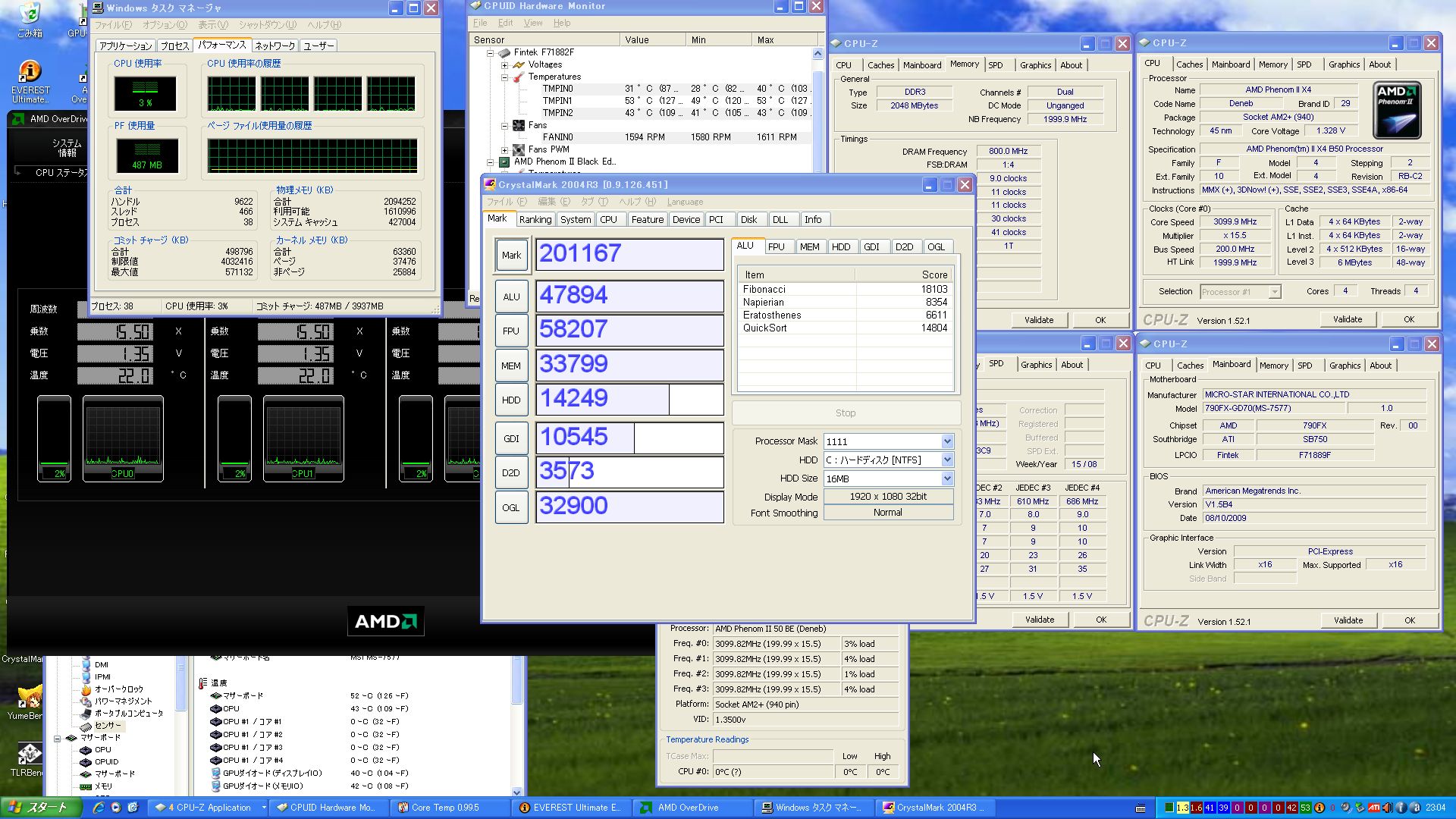Expand the Voltages node in Hardware Monitor
This screenshot has width=1456, height=819.
coord(505,64)
